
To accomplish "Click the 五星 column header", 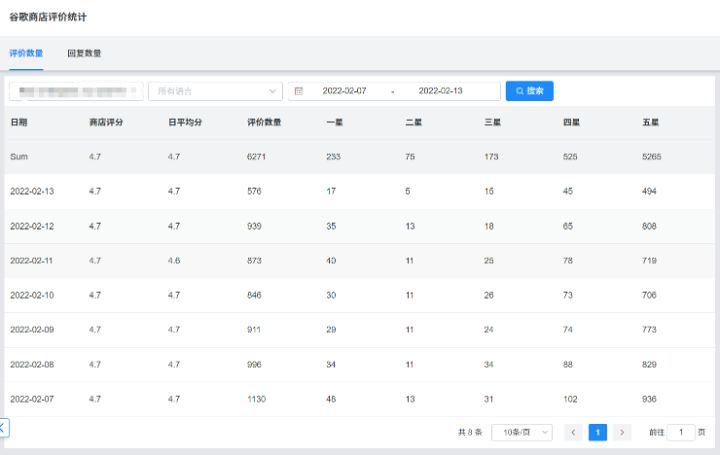I will coord(650,122).
